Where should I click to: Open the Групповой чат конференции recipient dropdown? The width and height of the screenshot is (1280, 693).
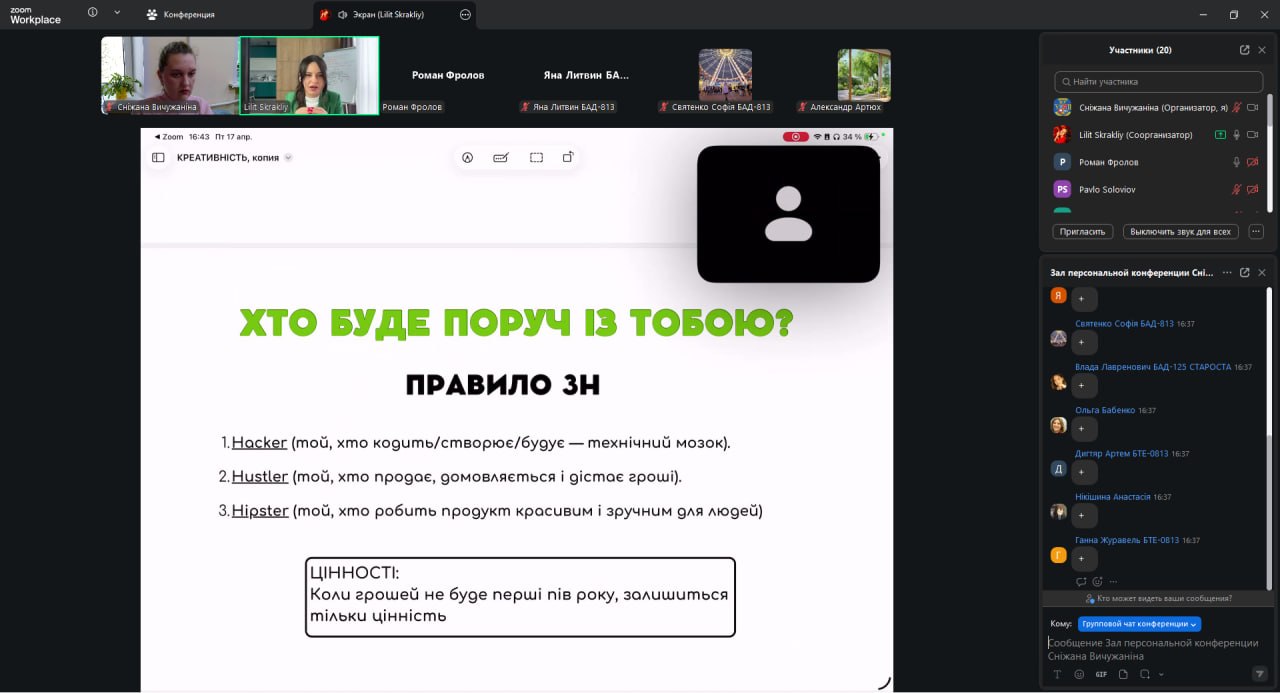coord(1139,624)
